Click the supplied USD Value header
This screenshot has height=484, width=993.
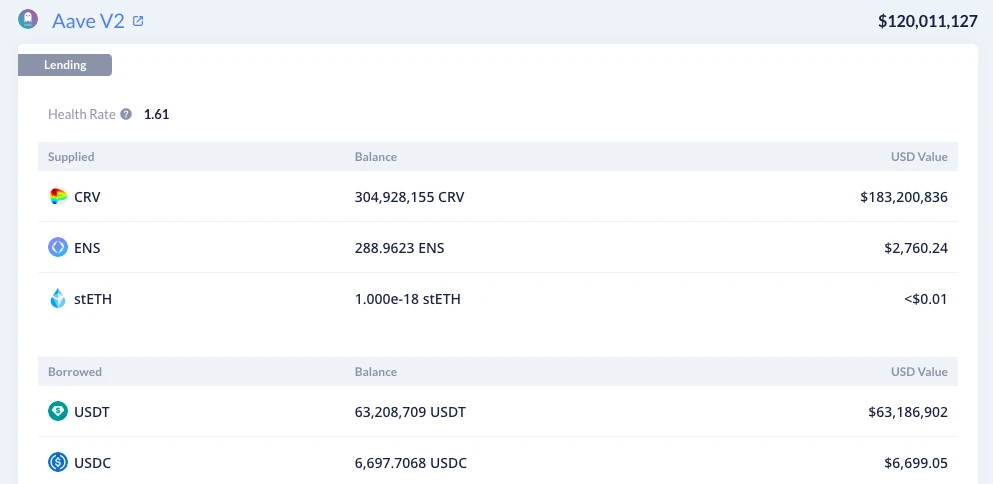918,157
